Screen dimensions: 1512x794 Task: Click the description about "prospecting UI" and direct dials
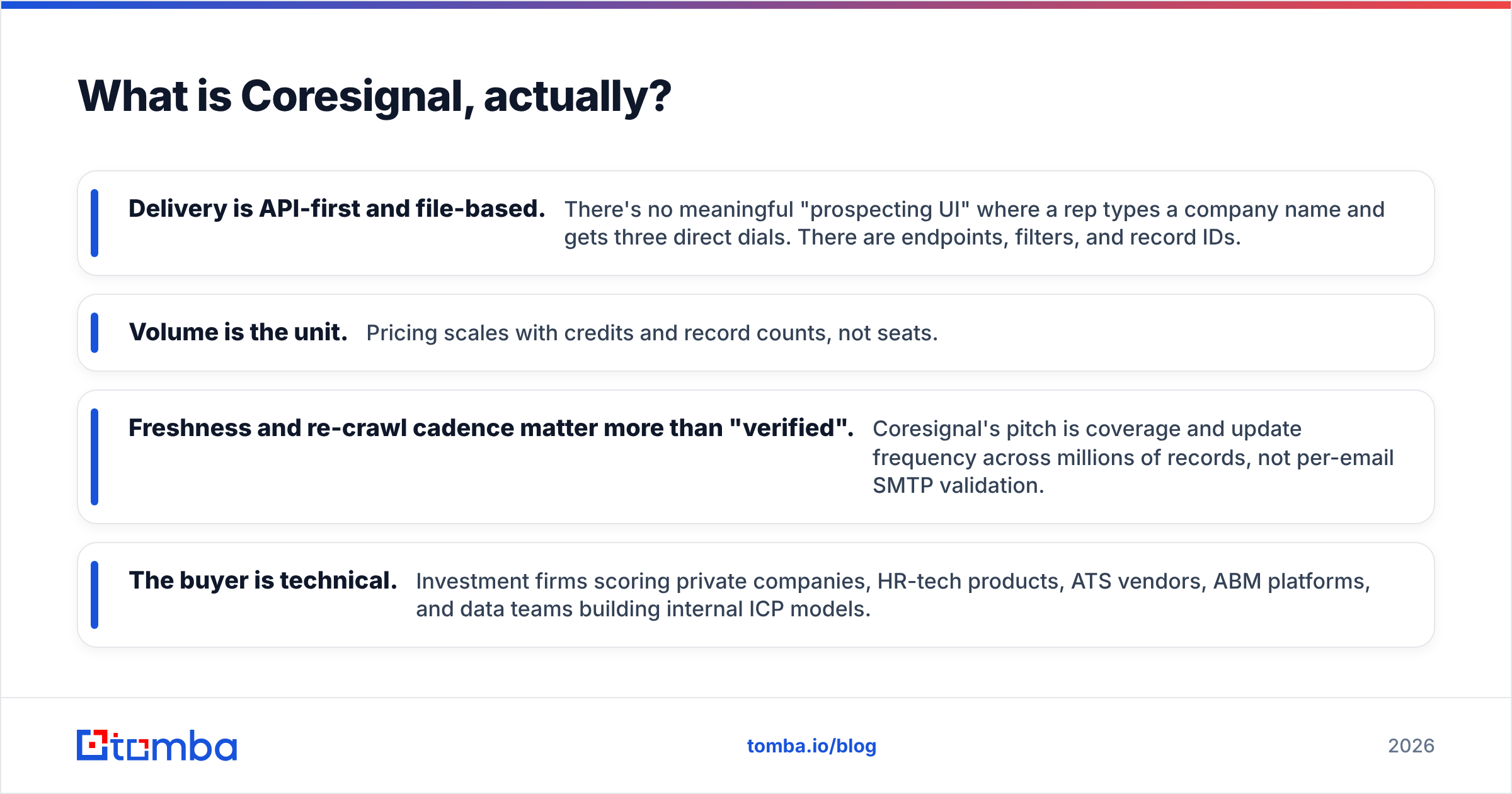tap(974, 223)
